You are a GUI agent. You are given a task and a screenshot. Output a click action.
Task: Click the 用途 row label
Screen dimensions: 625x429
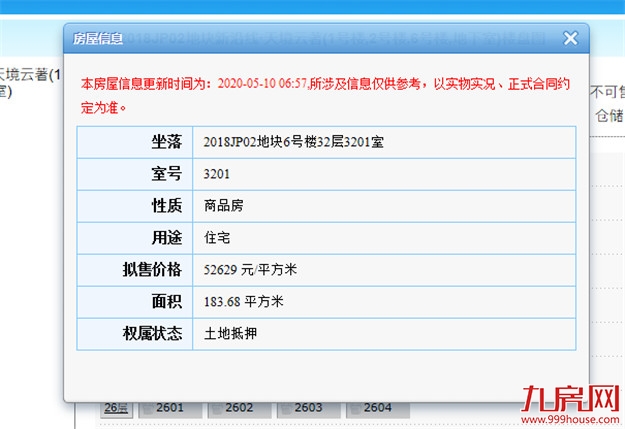(167, 238)
